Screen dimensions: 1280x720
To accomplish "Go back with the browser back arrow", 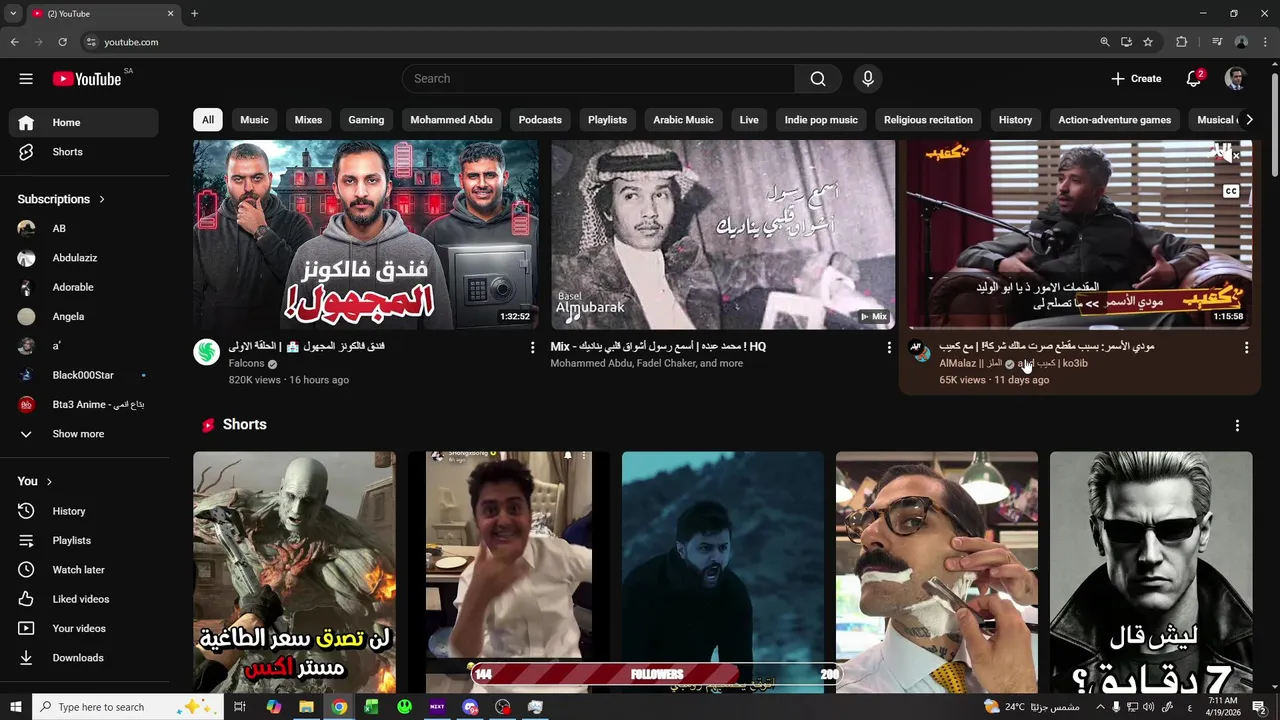I will tap(14, 42).
